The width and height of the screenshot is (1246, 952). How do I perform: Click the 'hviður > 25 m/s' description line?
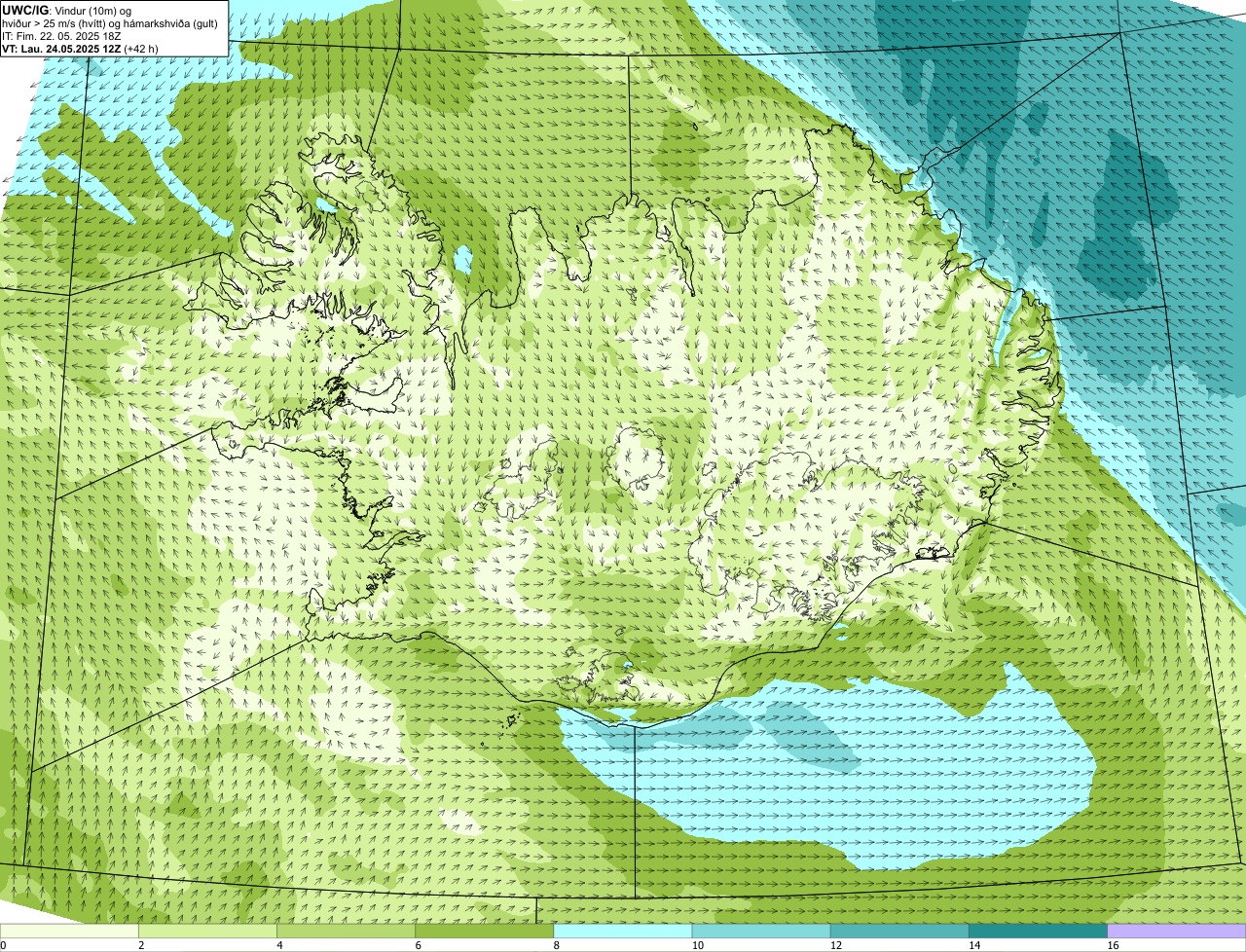[x=110, y=23]
